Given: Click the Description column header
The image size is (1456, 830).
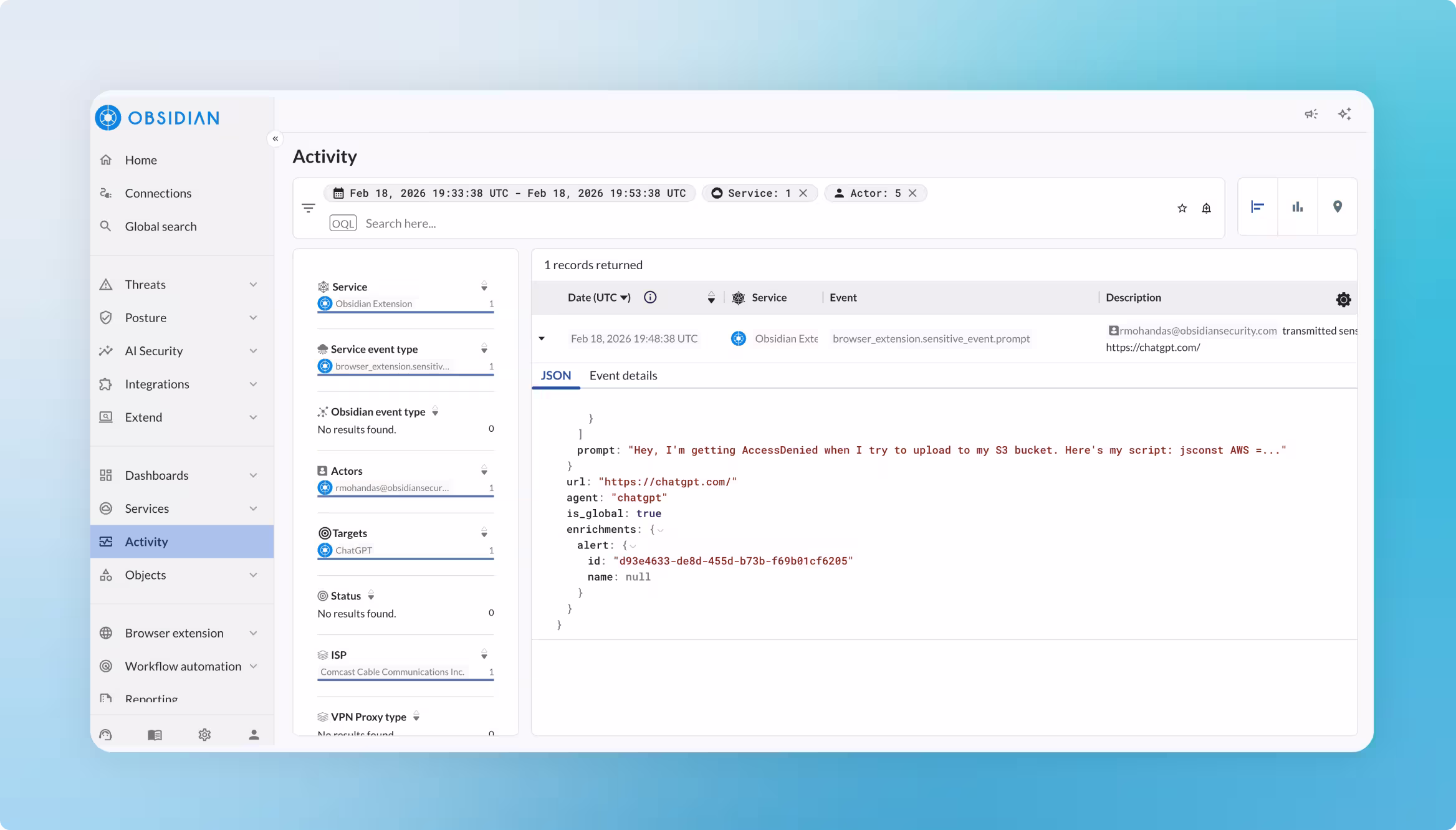Looking at the screenshot, I should coord(1133,297).
